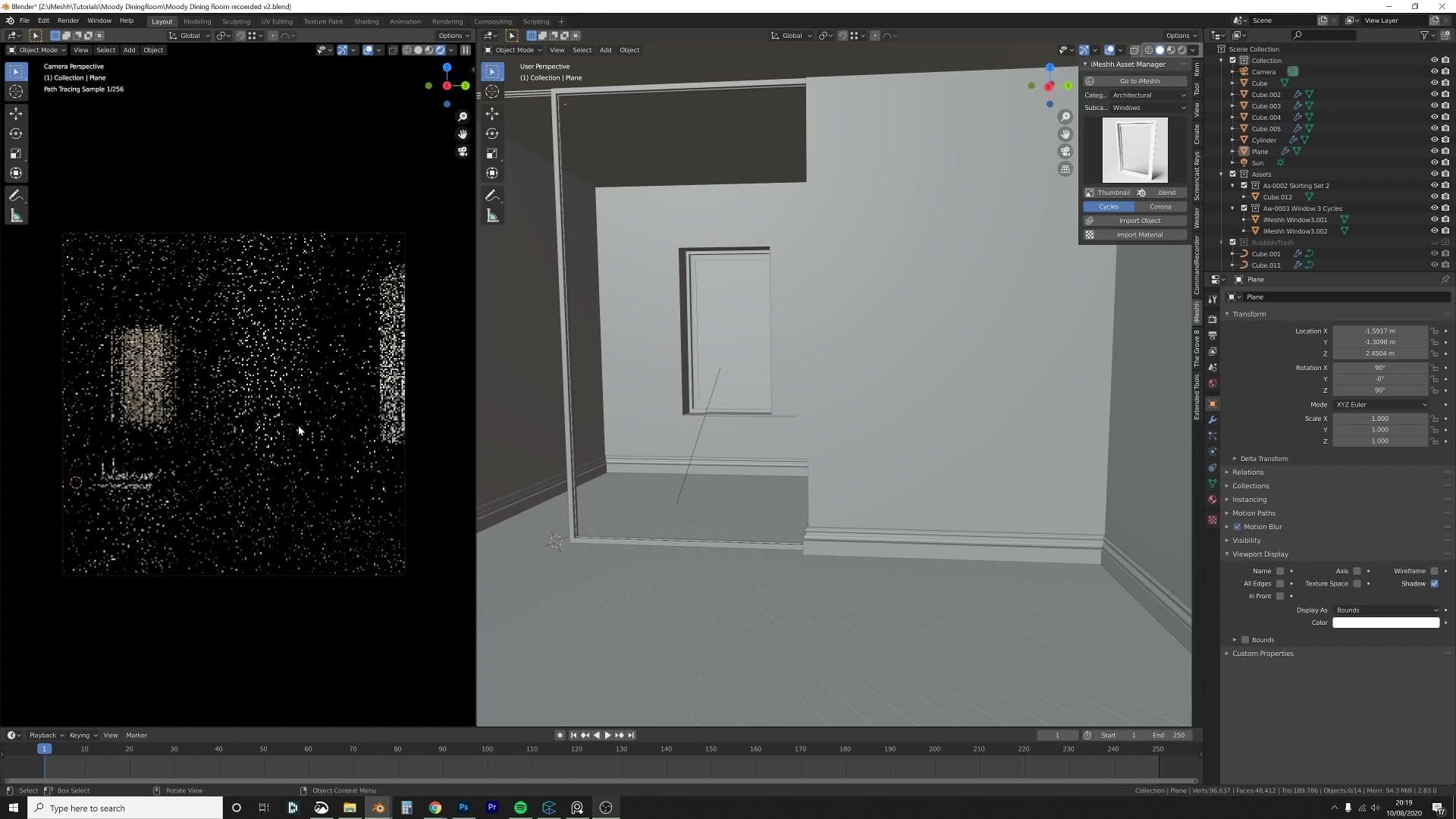This screenshot has height=819, width=1456.
Task: Open Material properties tab
Action: click(1213, 499)
